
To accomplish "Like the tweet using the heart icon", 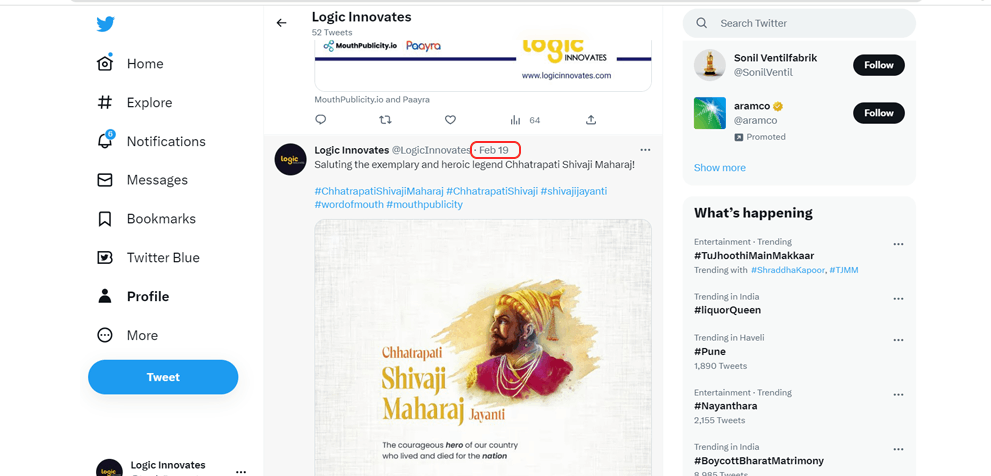I will point(450,119).
